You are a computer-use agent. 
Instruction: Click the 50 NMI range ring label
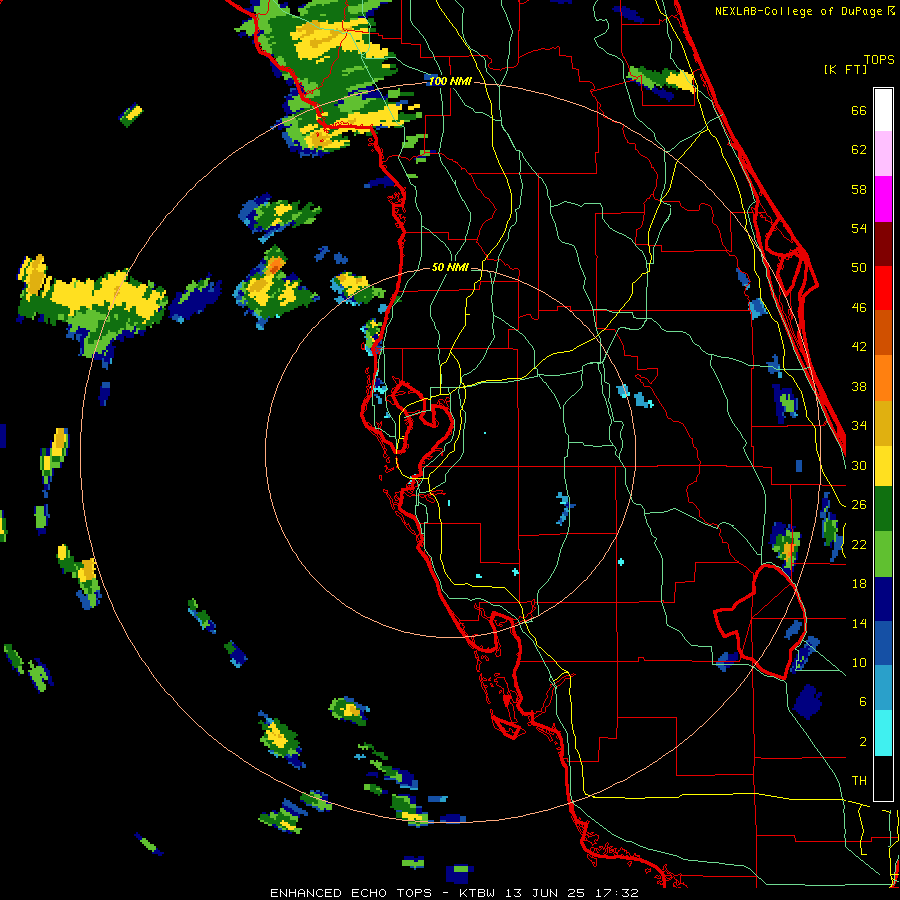click(x=450, y=267)
